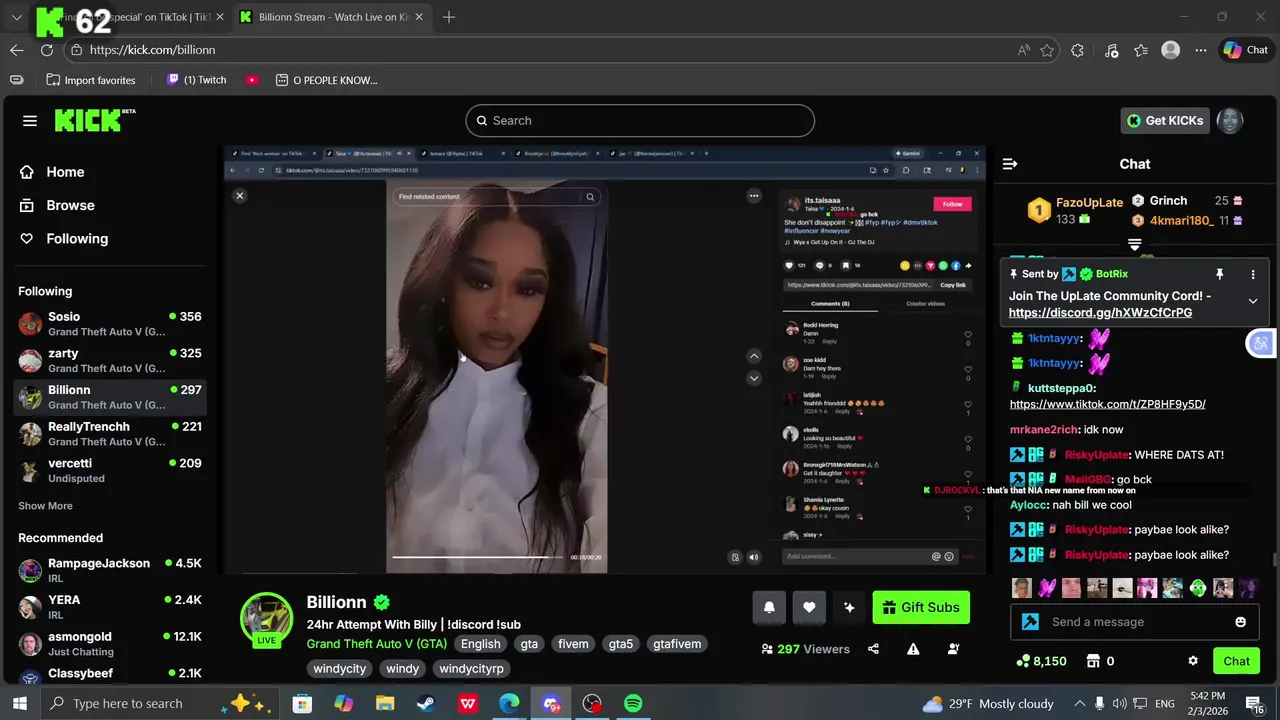Open recommended channel asmongold

point(110,643)
